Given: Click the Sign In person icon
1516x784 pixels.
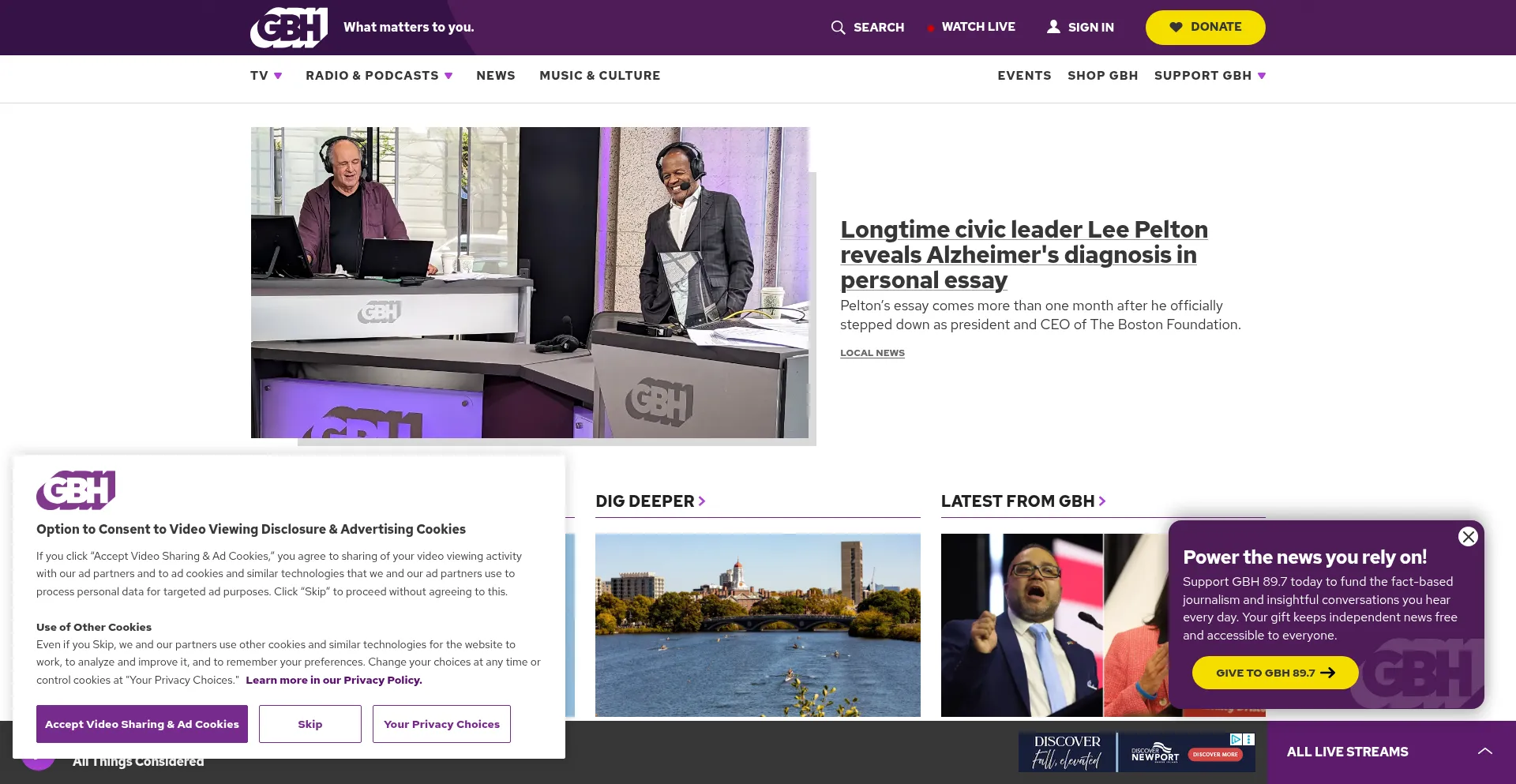Looking at the screenshot, I should (x=1053, y=27).
